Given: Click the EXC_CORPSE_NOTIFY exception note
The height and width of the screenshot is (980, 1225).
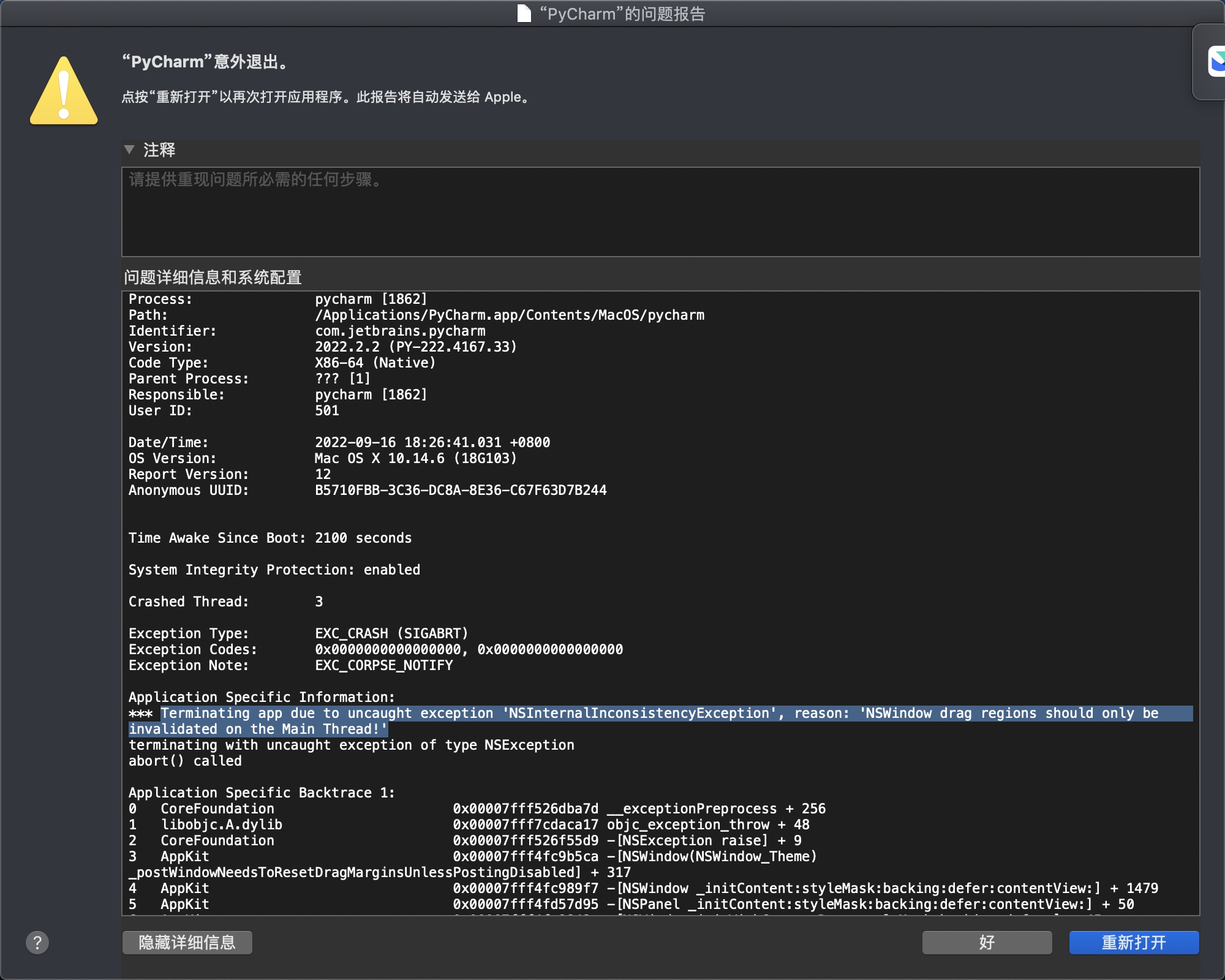Looking at the screenshot, I should click(384, 666).
